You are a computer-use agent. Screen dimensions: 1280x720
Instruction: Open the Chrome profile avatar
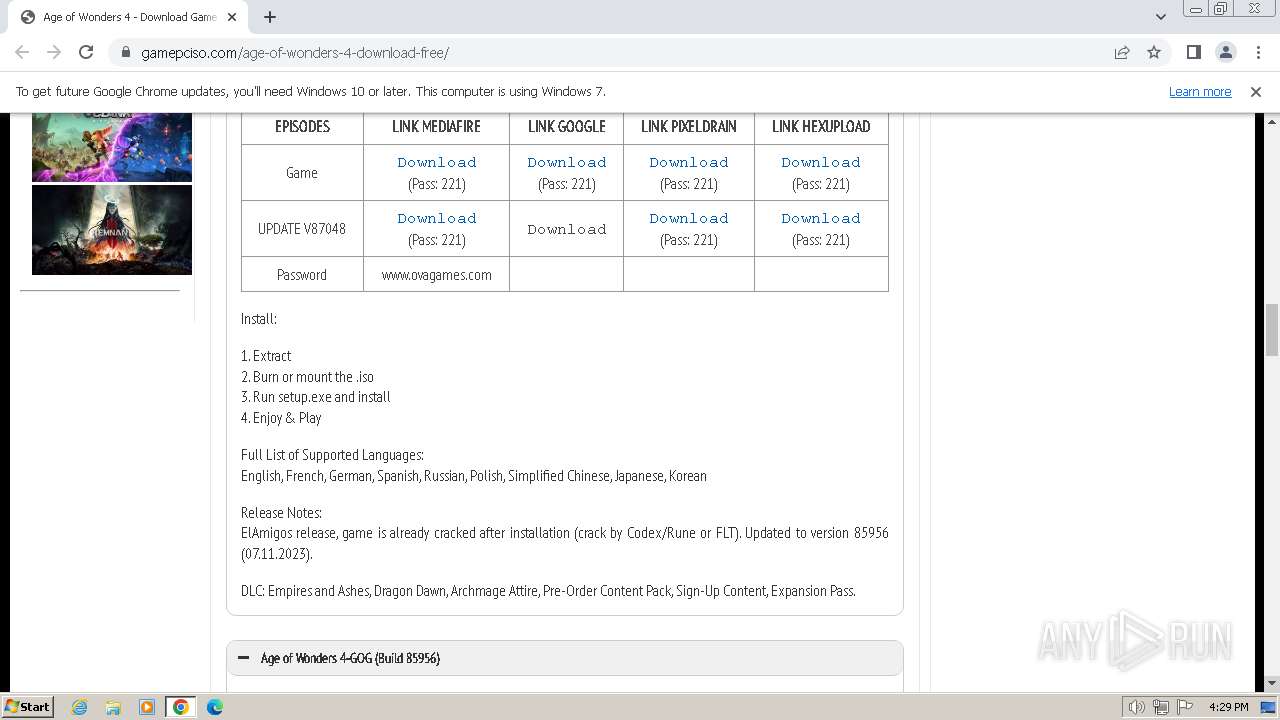1225,52
